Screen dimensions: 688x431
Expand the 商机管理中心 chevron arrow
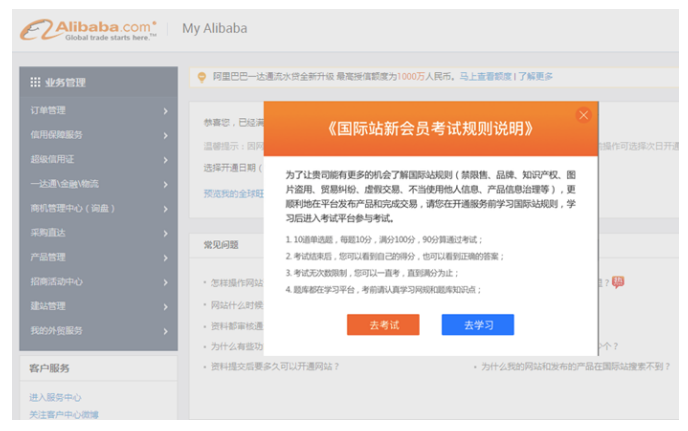click(165, 209)
